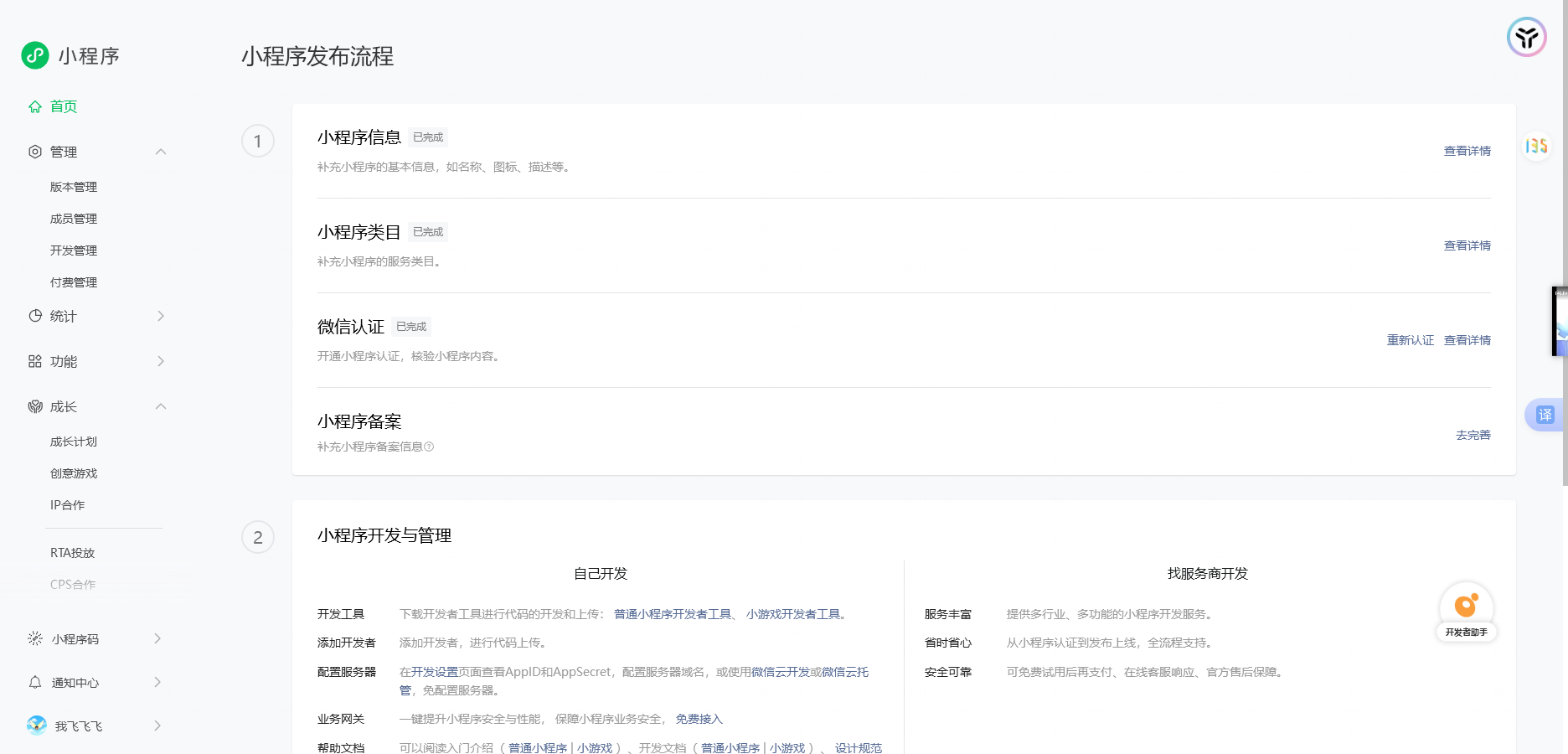Viewport: 1568px width, 754px height.
Task: Expand the 小程序码 menu arrow
Action: click(157, 638)
